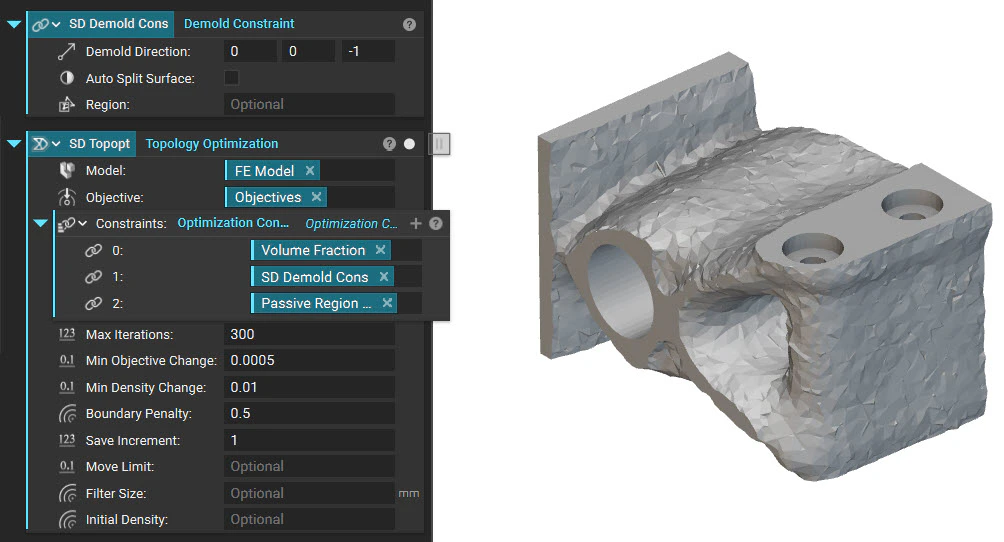Click the Objective target icon
The height and width of the screenshot is (542, 1004).
(67, 197)
